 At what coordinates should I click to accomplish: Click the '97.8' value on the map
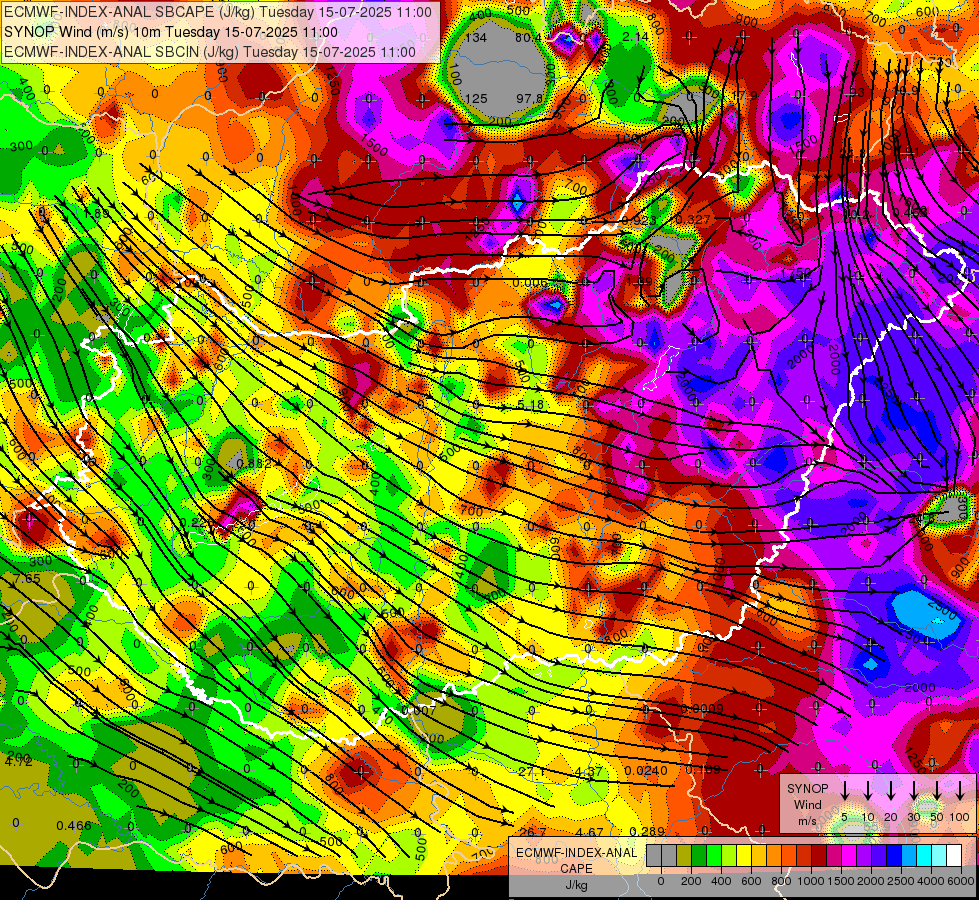(529, 99)
